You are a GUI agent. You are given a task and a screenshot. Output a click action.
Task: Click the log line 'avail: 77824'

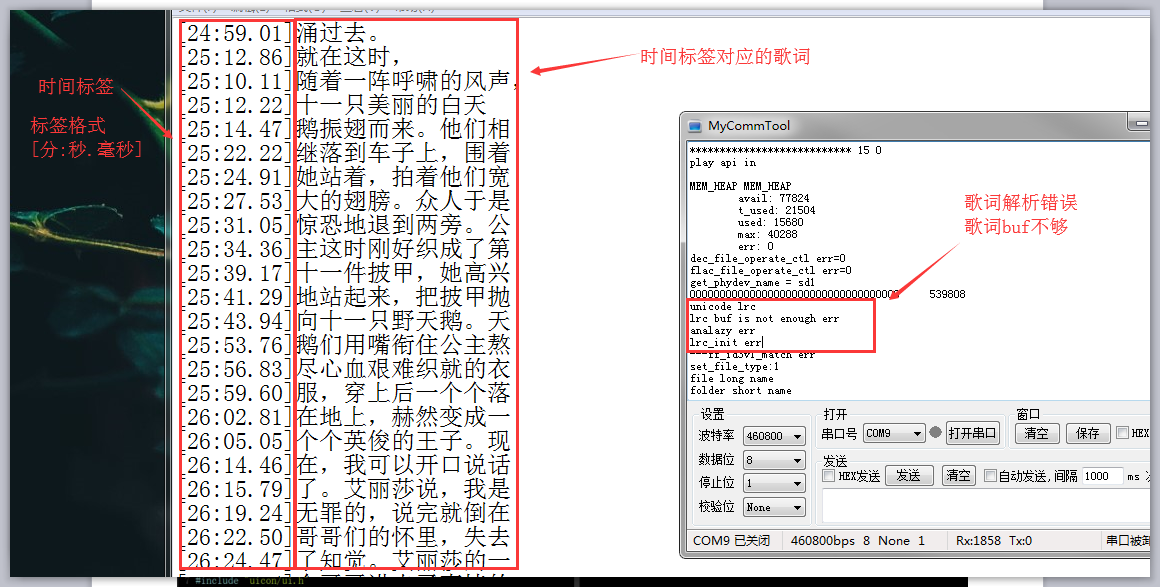774,198
